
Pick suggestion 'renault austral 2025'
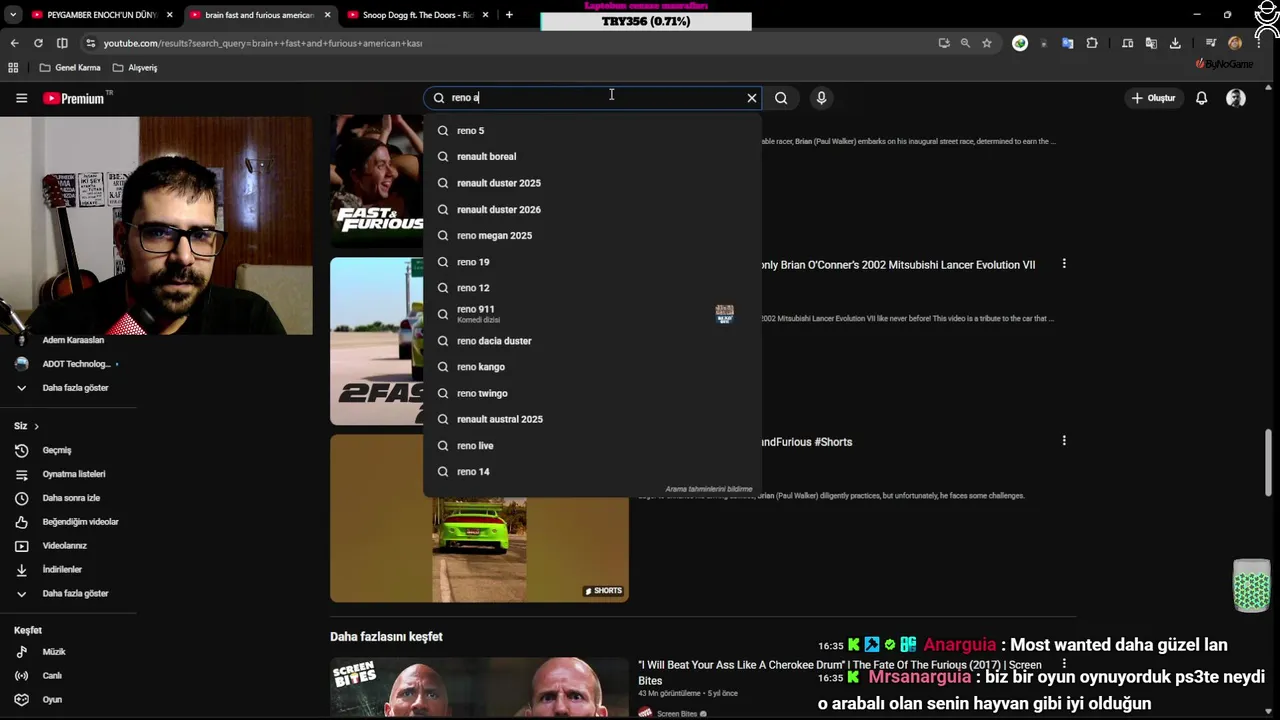pyautogui.click(x=592, y=419)
